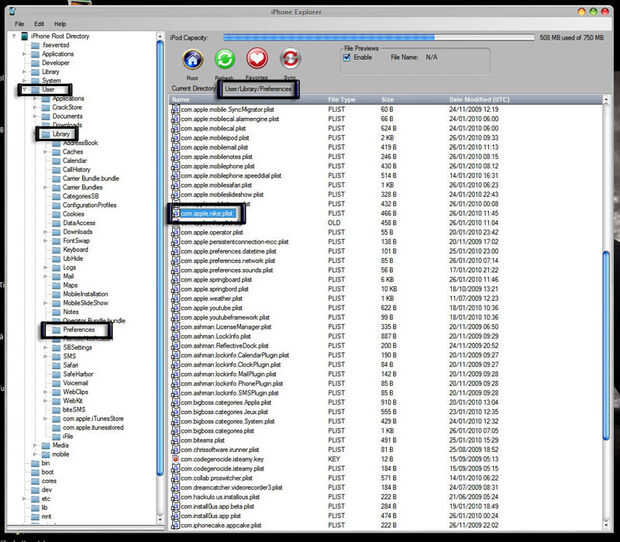
Task: Click the Voicemail folder icon
Action: (x=56, y=383)
